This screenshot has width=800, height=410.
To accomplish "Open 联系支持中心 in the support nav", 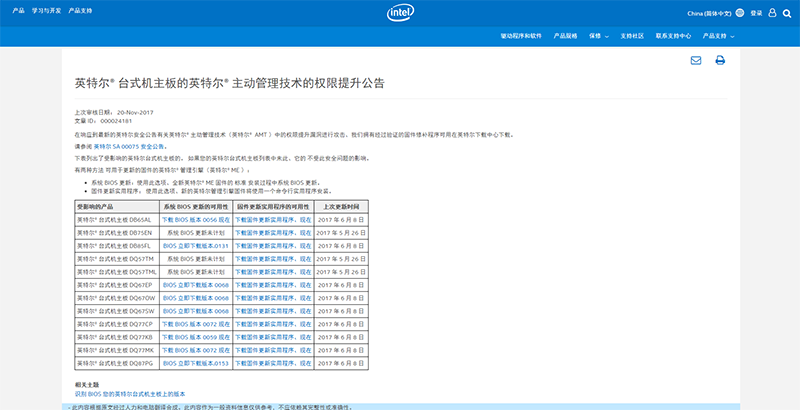I will (x=673, y=36).
